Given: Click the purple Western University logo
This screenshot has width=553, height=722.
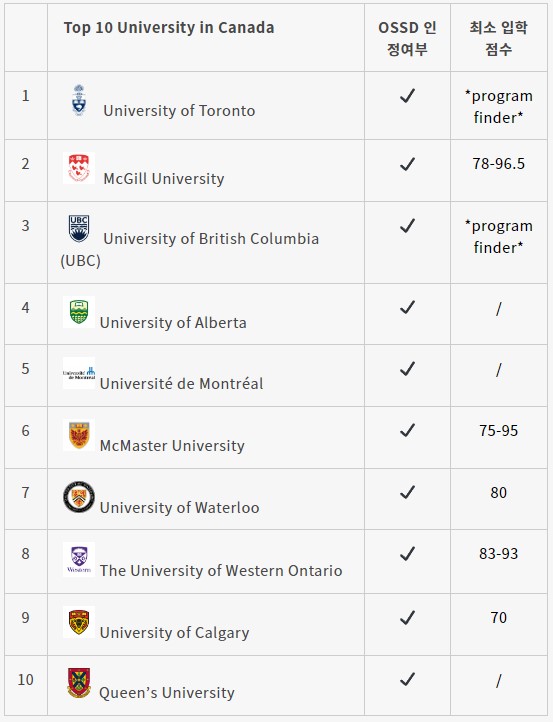Looking at the screenshot, I should (79, 559).
